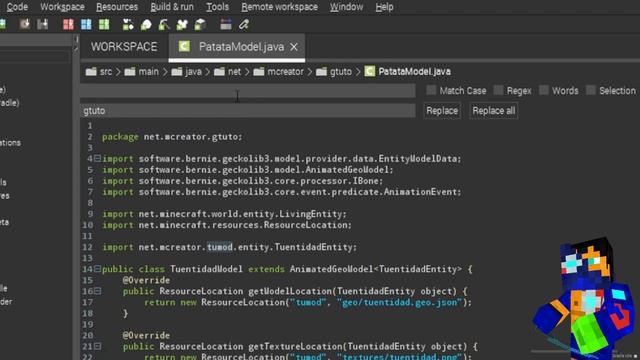Click the class file icon beside PatataModel.java breadcrumb
The image size is (640, 360).
click(369, 71)
